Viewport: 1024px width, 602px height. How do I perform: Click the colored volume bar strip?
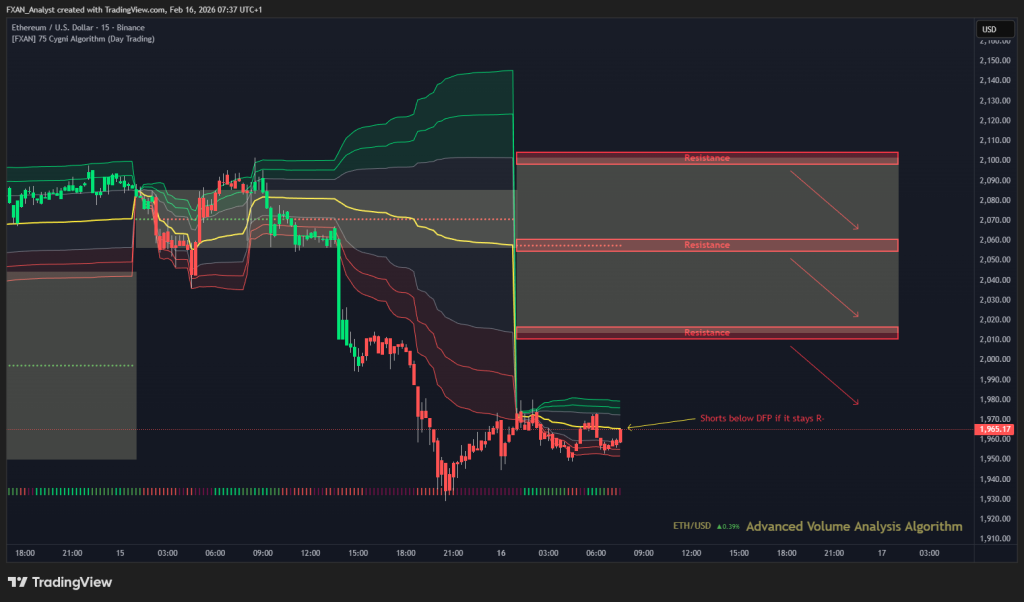point(313,491)
